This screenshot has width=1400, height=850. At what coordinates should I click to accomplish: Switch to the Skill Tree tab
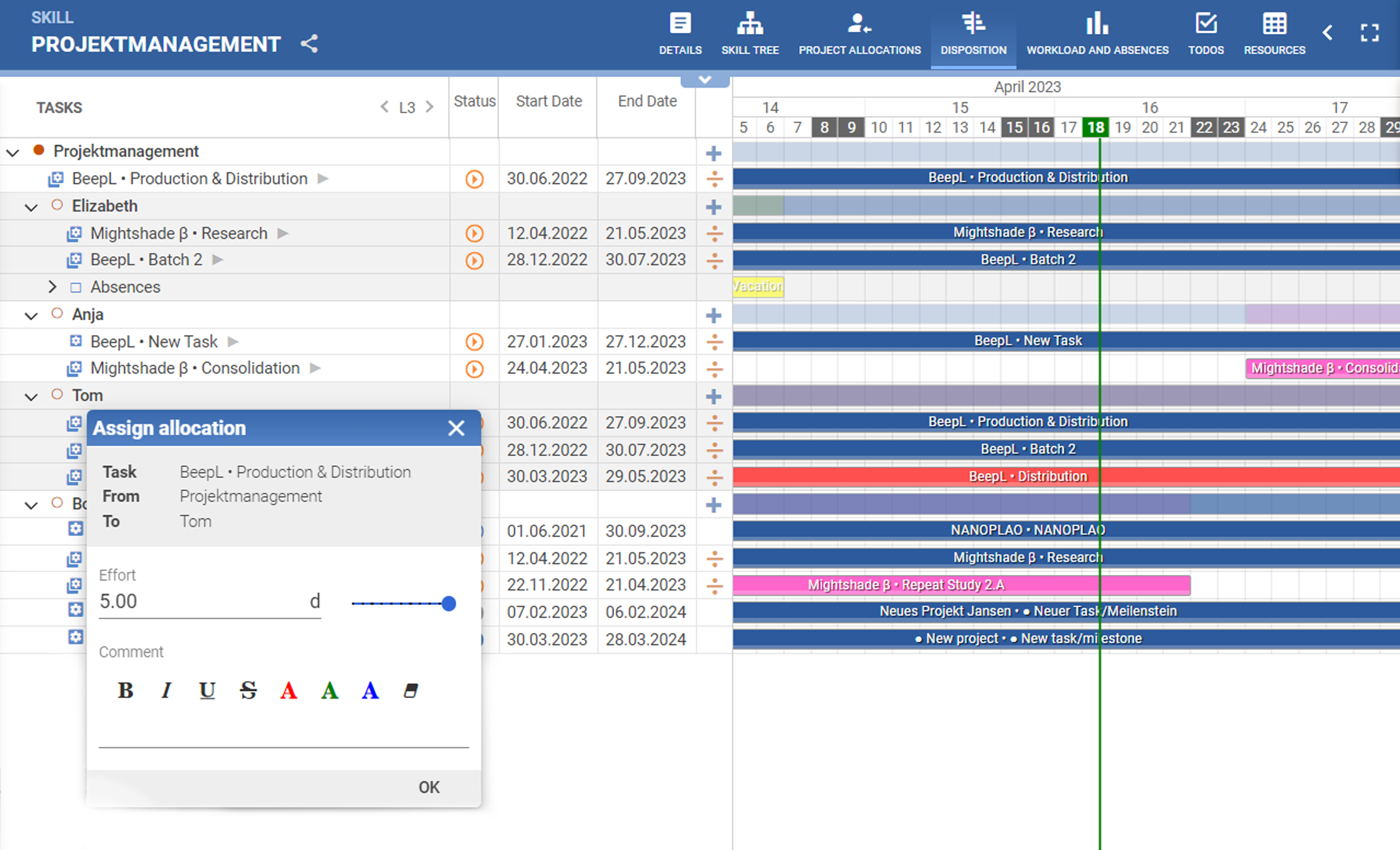click(x=750, y=34)
